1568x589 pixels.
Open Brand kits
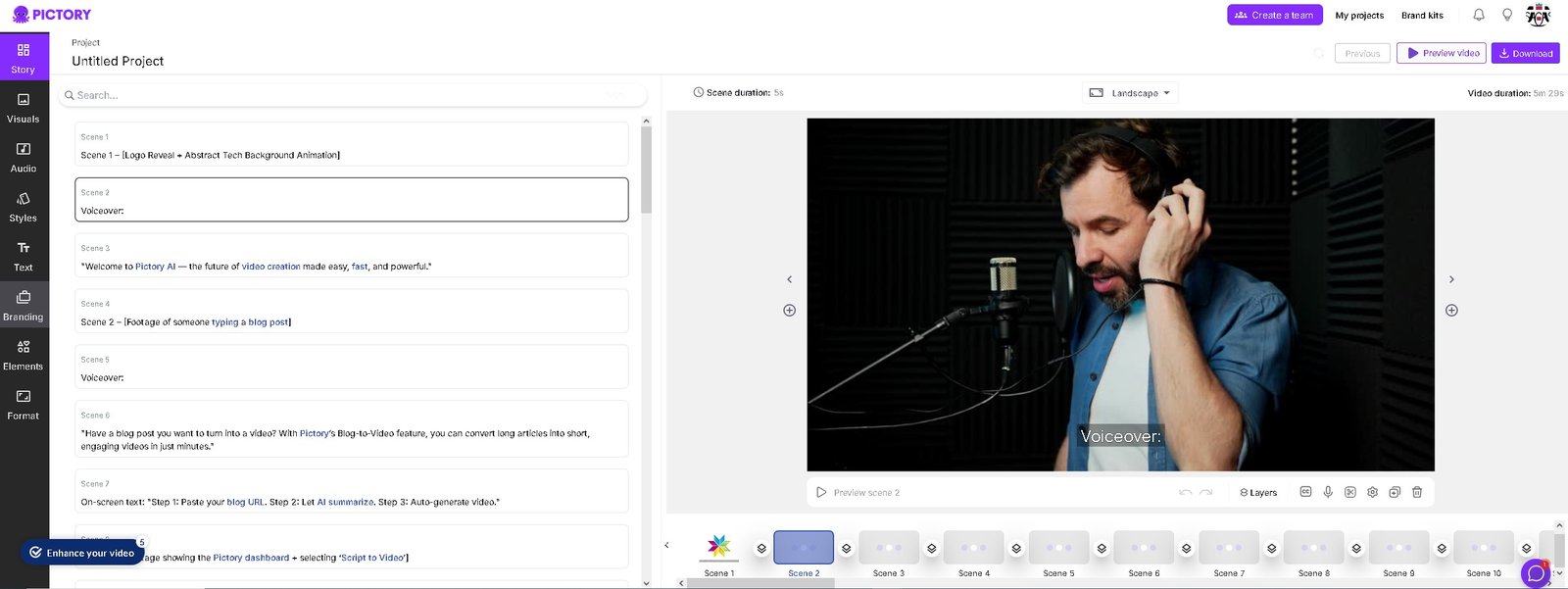(x=1422, y=16)
